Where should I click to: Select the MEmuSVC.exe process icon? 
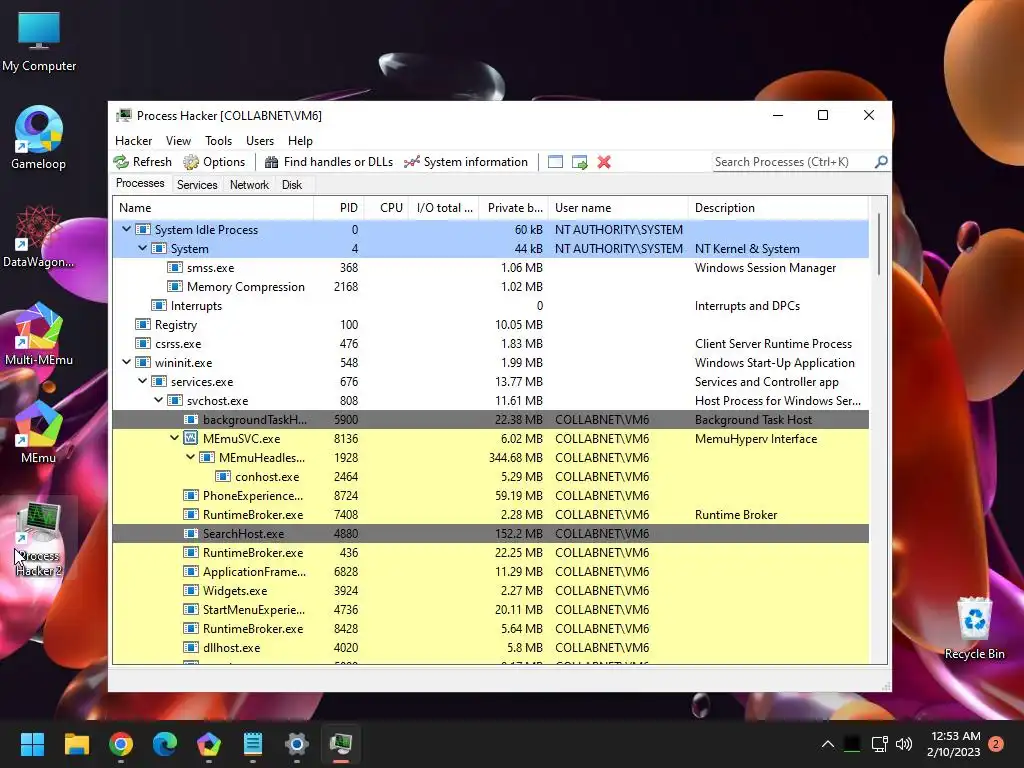[x=191, y=438]
